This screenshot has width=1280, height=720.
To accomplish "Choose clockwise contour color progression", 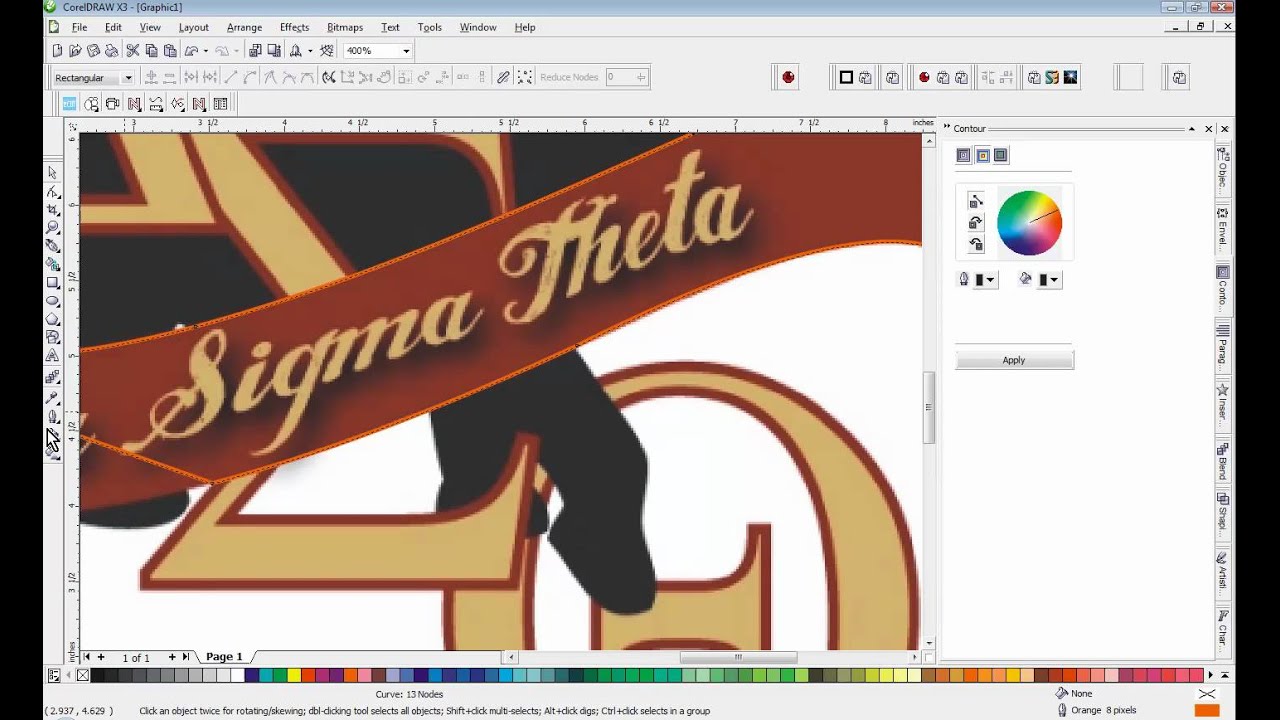I will pos(976,222).
